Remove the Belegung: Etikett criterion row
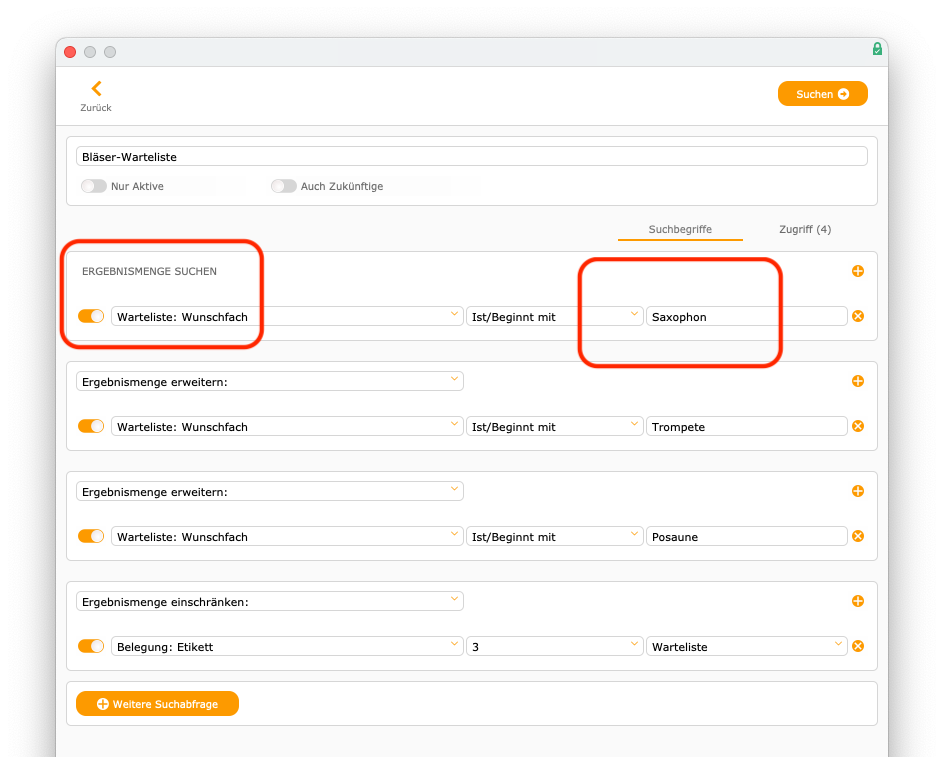Viewport: 944px width, 757px height. (857, 647)
